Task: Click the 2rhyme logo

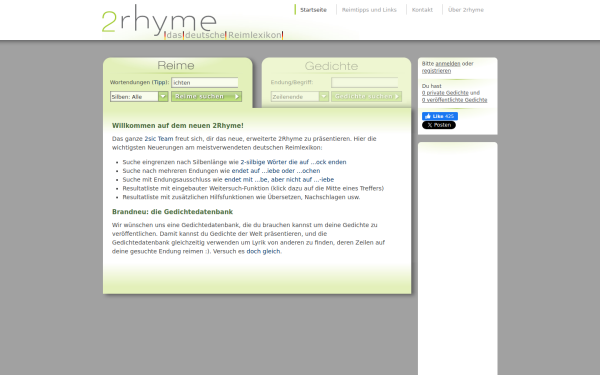Action: pyautogui.click(x=159, y=20)
